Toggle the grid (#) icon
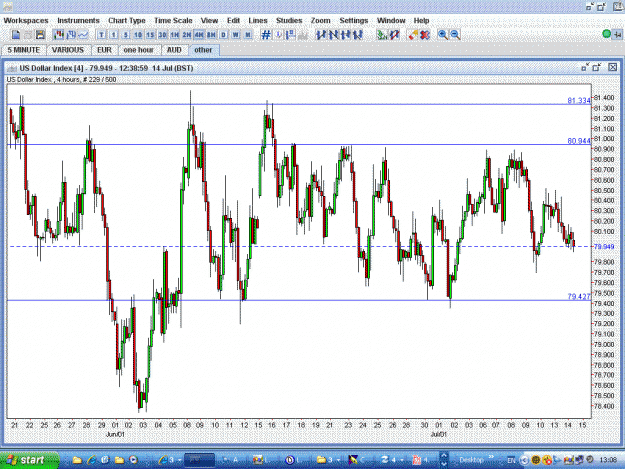The height and width of the screenshot is (469, 625). click(x=266, y=35)
